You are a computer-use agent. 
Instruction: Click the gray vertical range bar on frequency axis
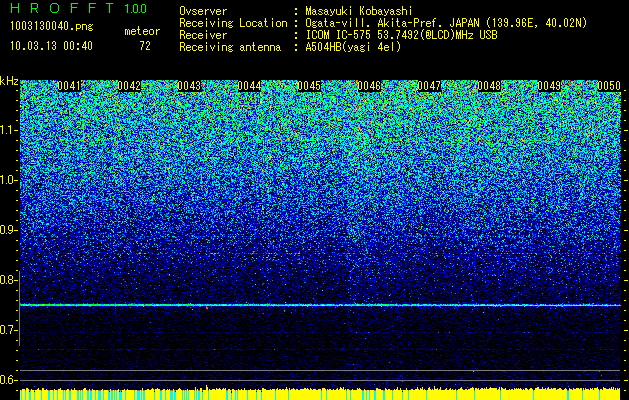point(19,308)
